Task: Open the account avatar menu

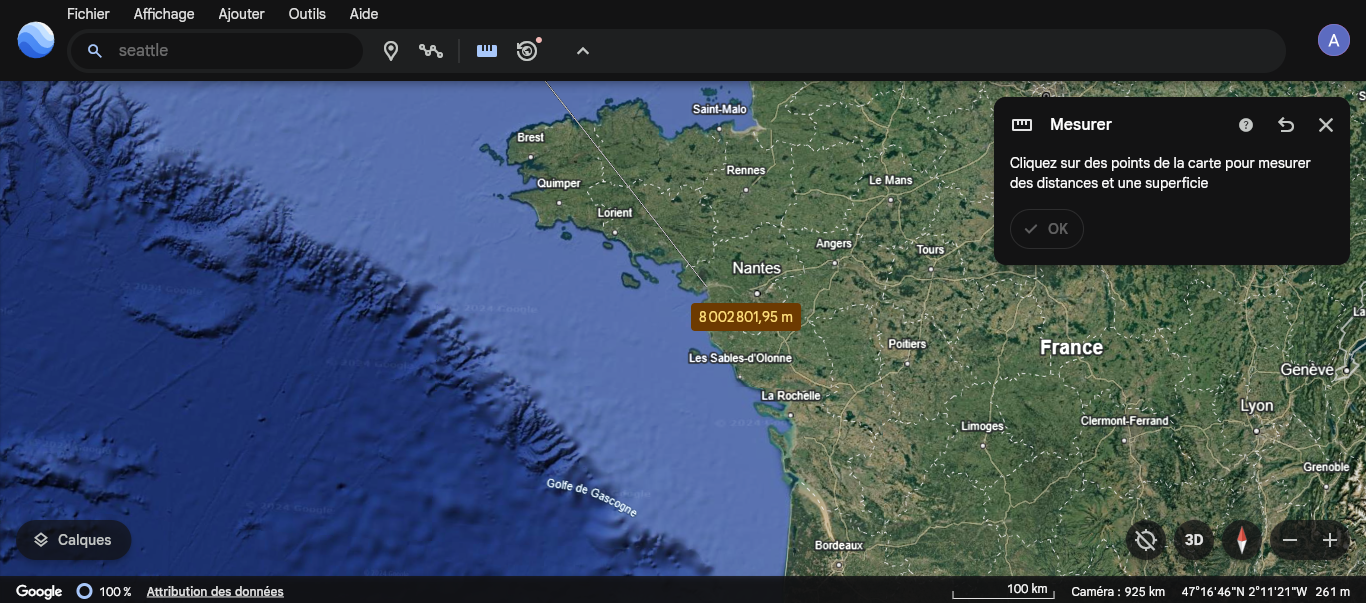Action: point(1333,41)
